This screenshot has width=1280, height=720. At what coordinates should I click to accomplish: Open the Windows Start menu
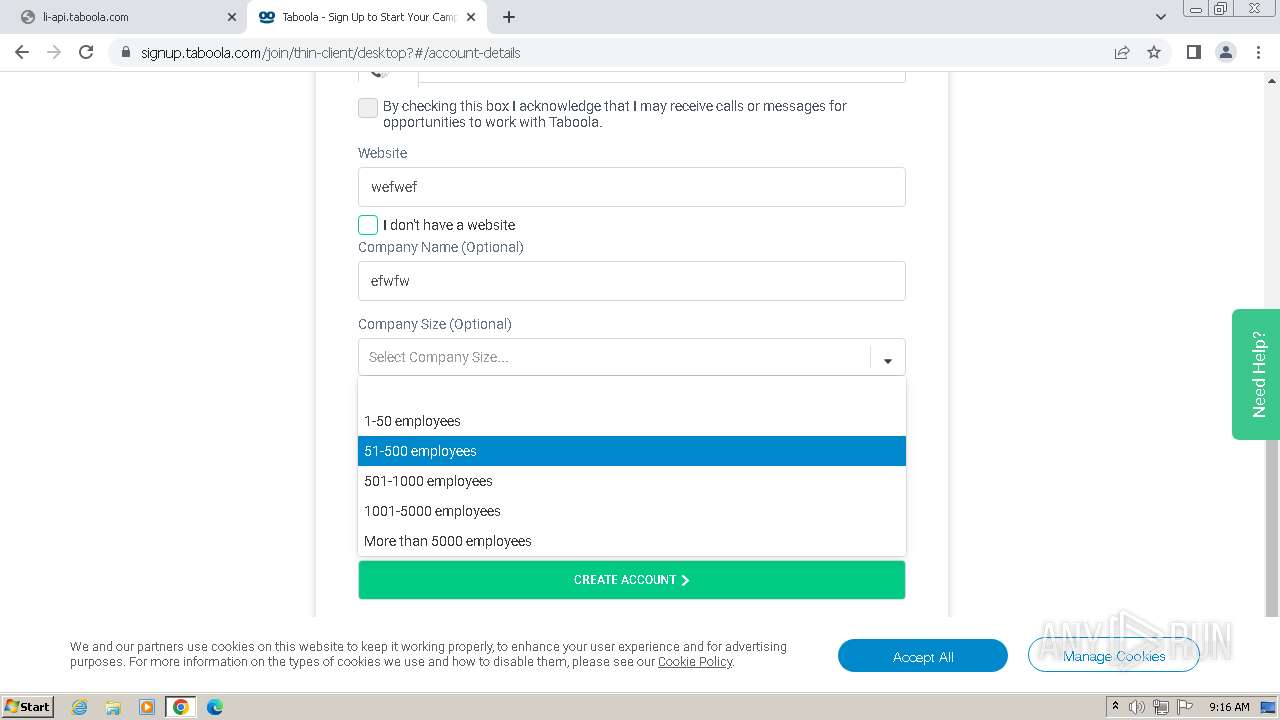[x=28, y=706]
